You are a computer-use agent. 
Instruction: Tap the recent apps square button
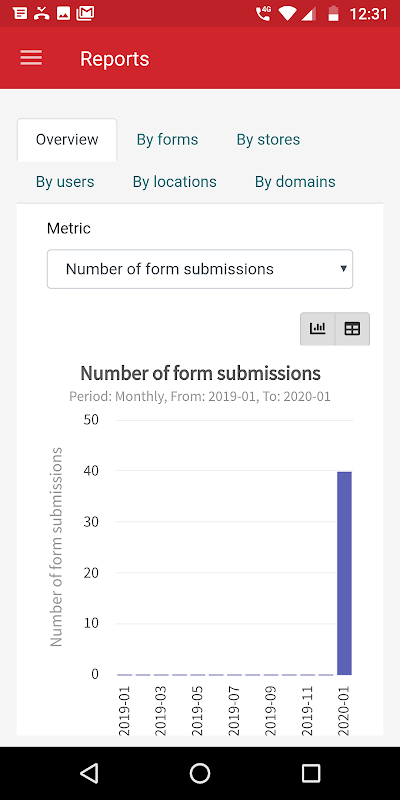pyautogui.click(x=311, y=773)
